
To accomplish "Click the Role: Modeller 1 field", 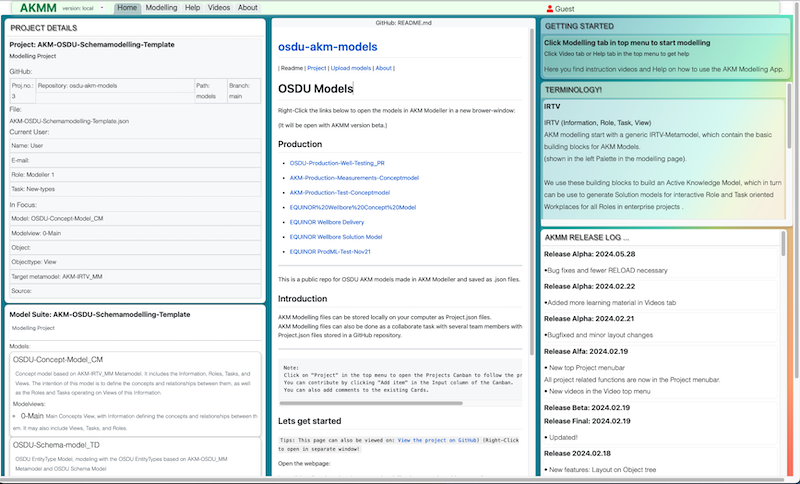I will pos(135,175).
